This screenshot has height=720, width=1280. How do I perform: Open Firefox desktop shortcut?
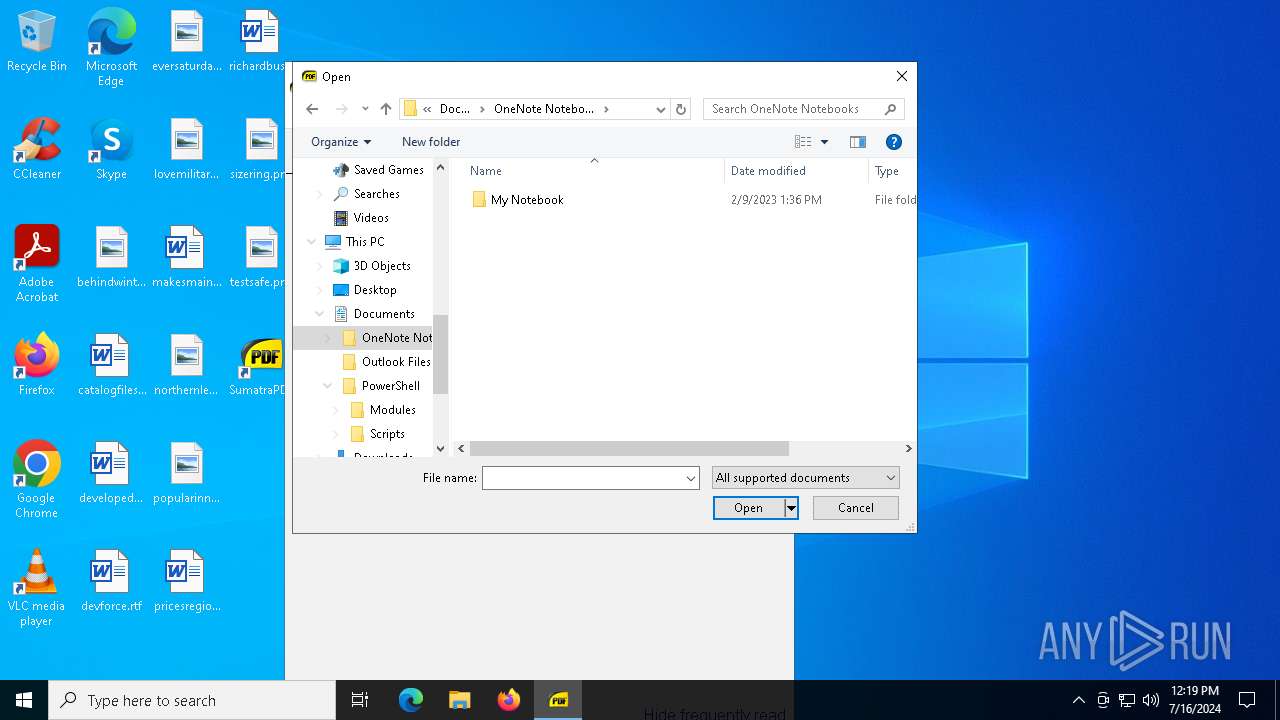coord(37,365)
